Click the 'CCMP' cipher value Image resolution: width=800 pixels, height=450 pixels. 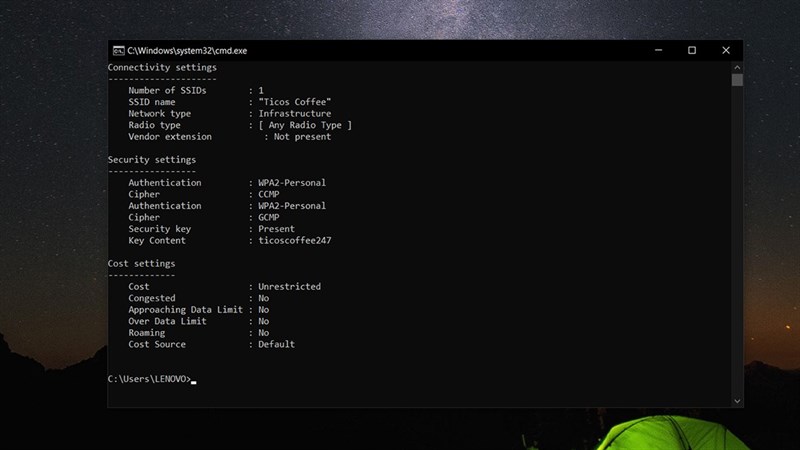click(x=268, y=194)
